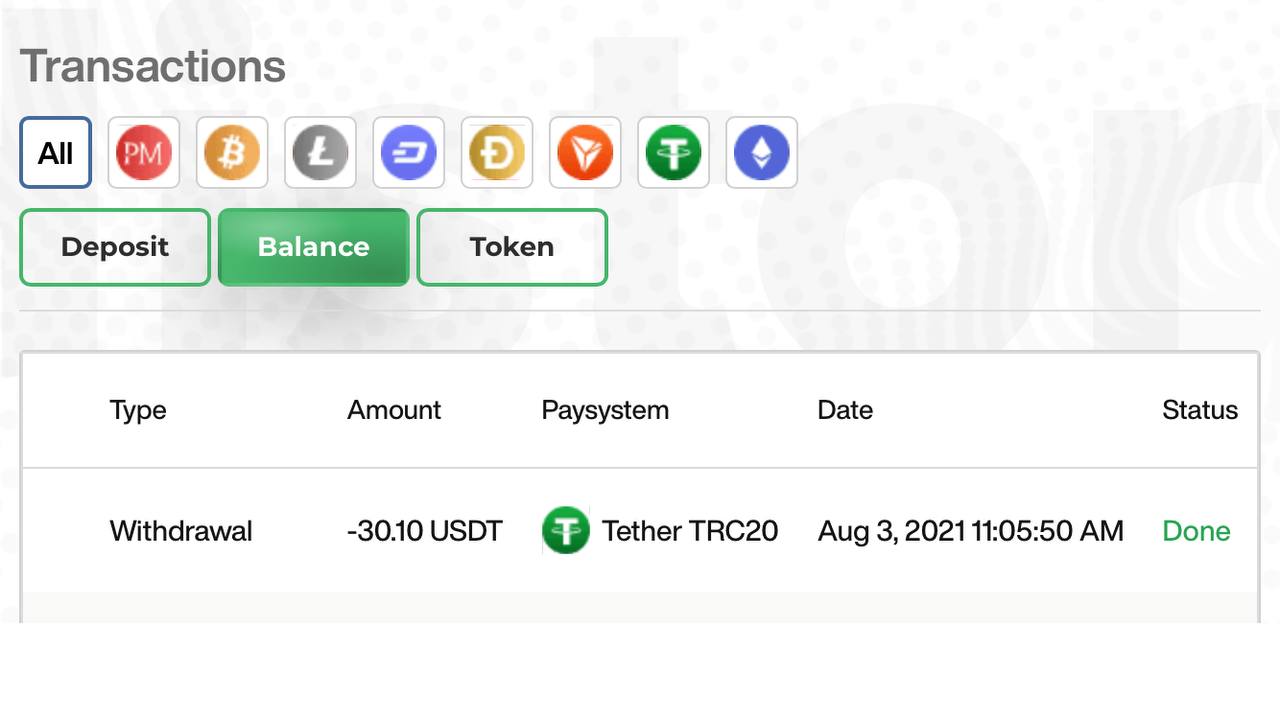Click the Status column header

coord(1200,410)
